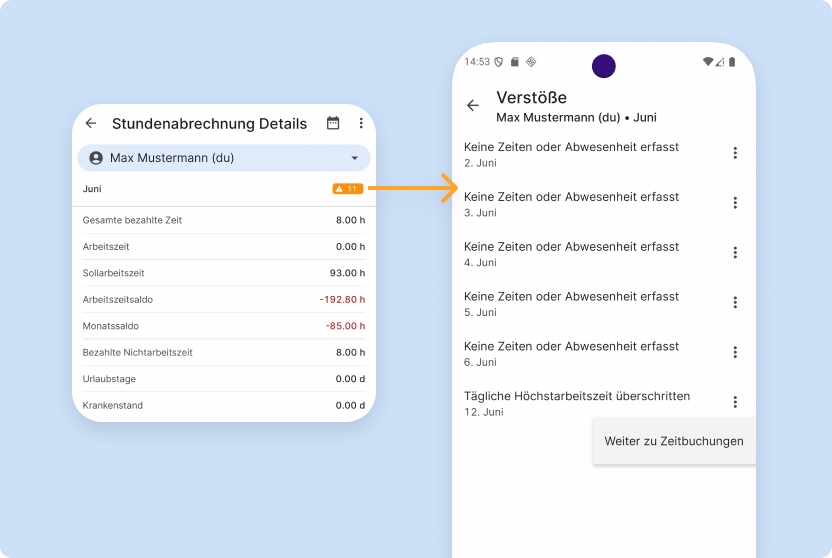Tap Wi-Fi icon in phone status bar

point(707,62)
